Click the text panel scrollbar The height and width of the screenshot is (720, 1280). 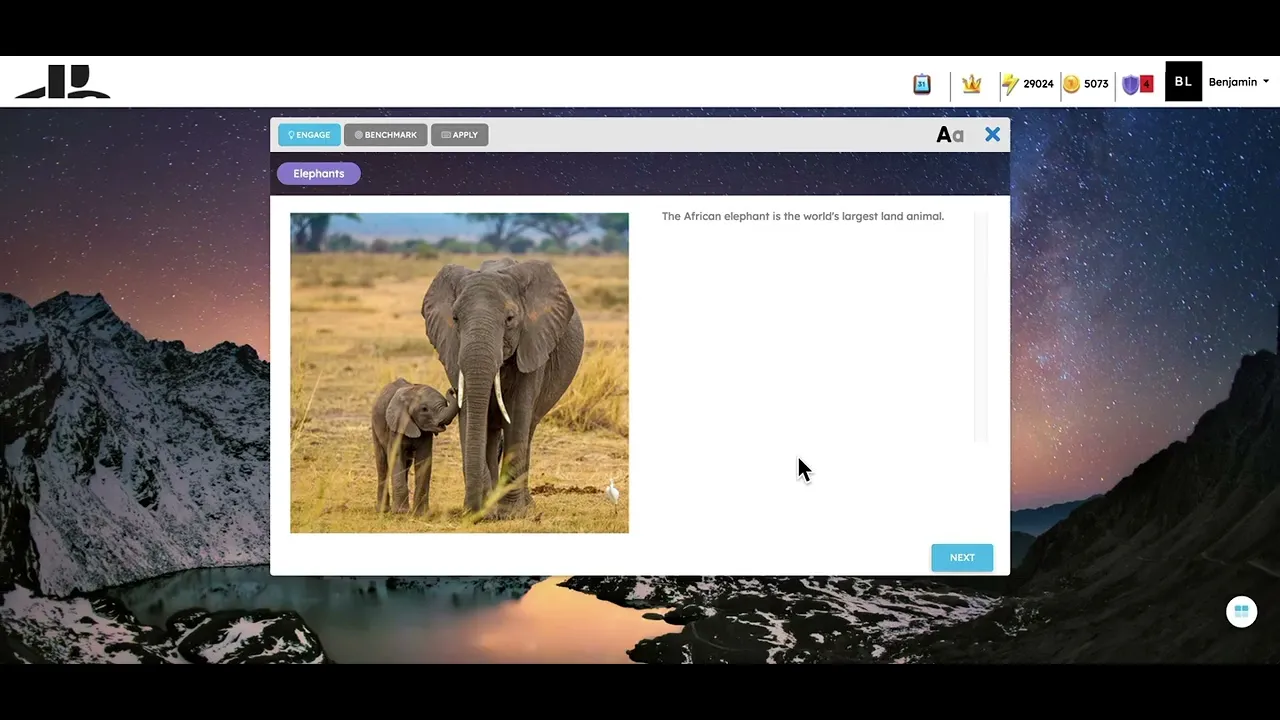(x=980, y=327)
